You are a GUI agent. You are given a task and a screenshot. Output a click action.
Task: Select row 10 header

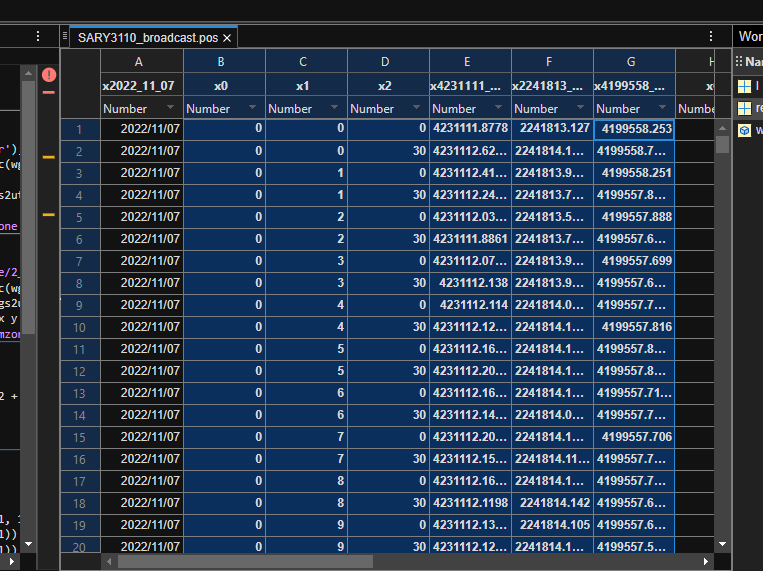80,328
